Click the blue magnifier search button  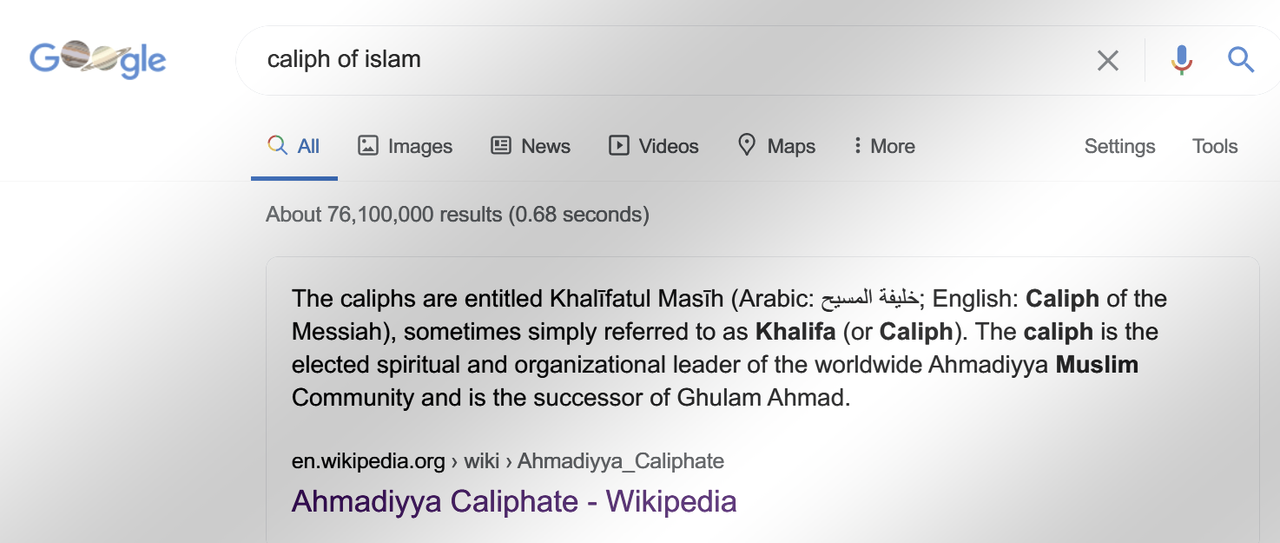pyautogui.click(x=1240, y=61)
